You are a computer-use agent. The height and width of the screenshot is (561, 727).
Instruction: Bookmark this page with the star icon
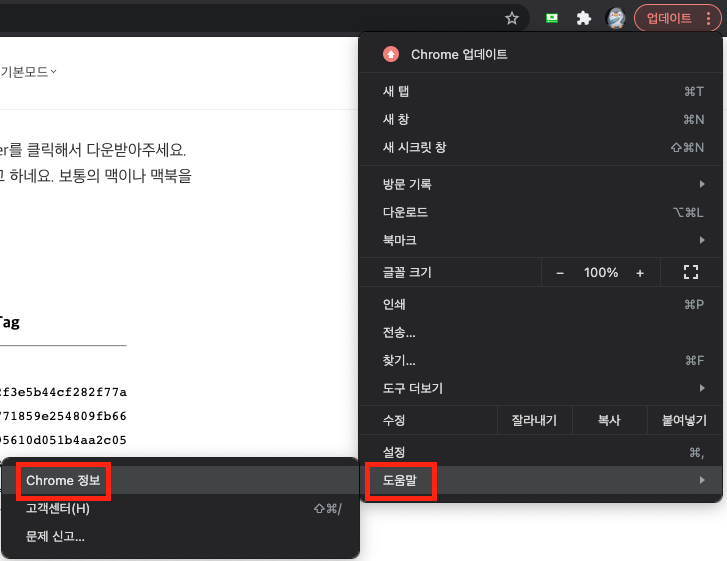coord(511,19)
